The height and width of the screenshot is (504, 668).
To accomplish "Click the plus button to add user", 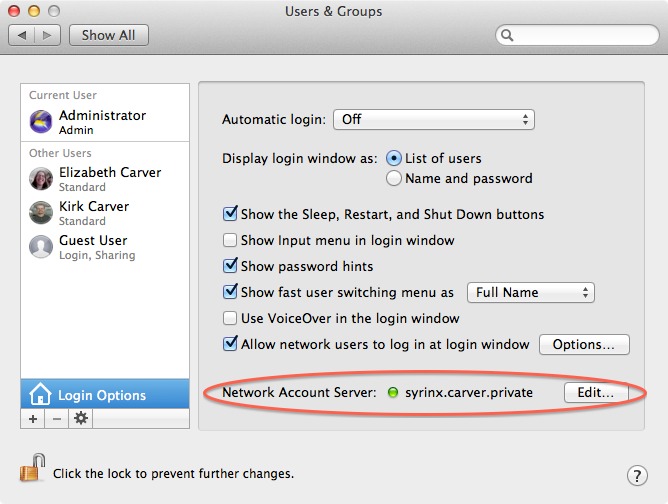I will pos(33,418).
